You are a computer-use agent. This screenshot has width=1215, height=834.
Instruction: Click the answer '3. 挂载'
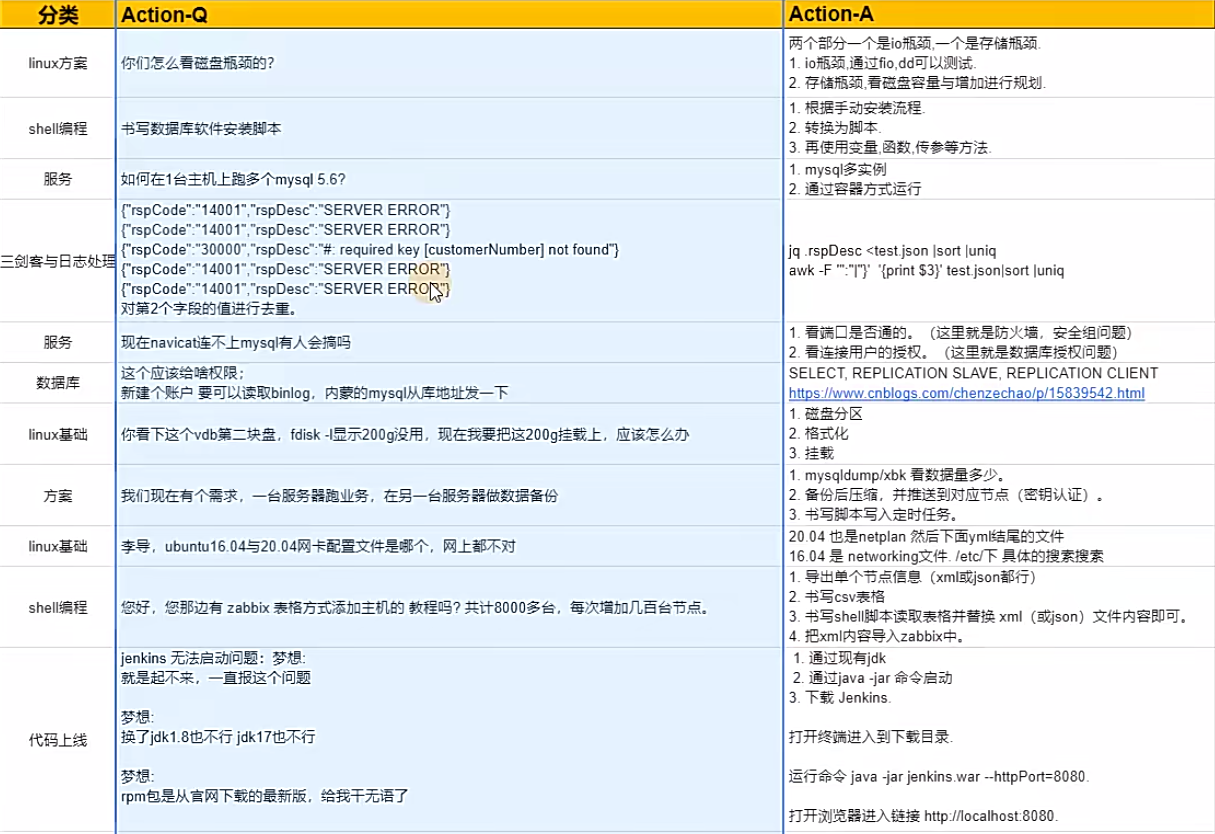coord(813,453)
